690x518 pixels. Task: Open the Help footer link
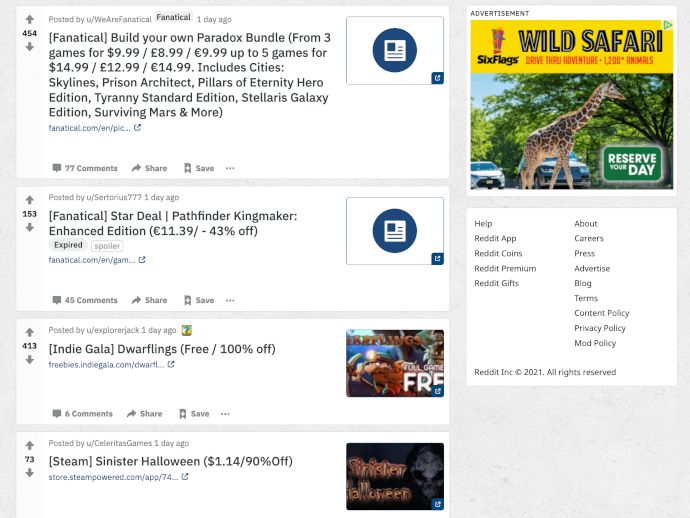coord(483,224)
